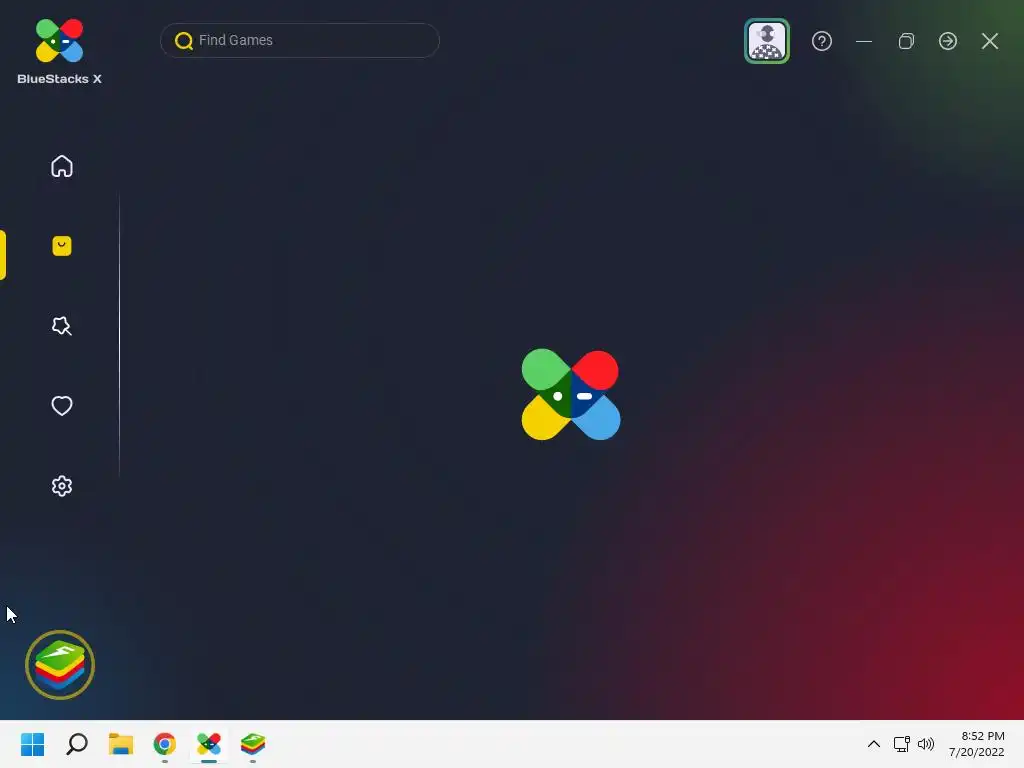This screenshot has height=768, width=1024.
Task: Open the Help question mark icon
Action: click(x=822, y=41)
